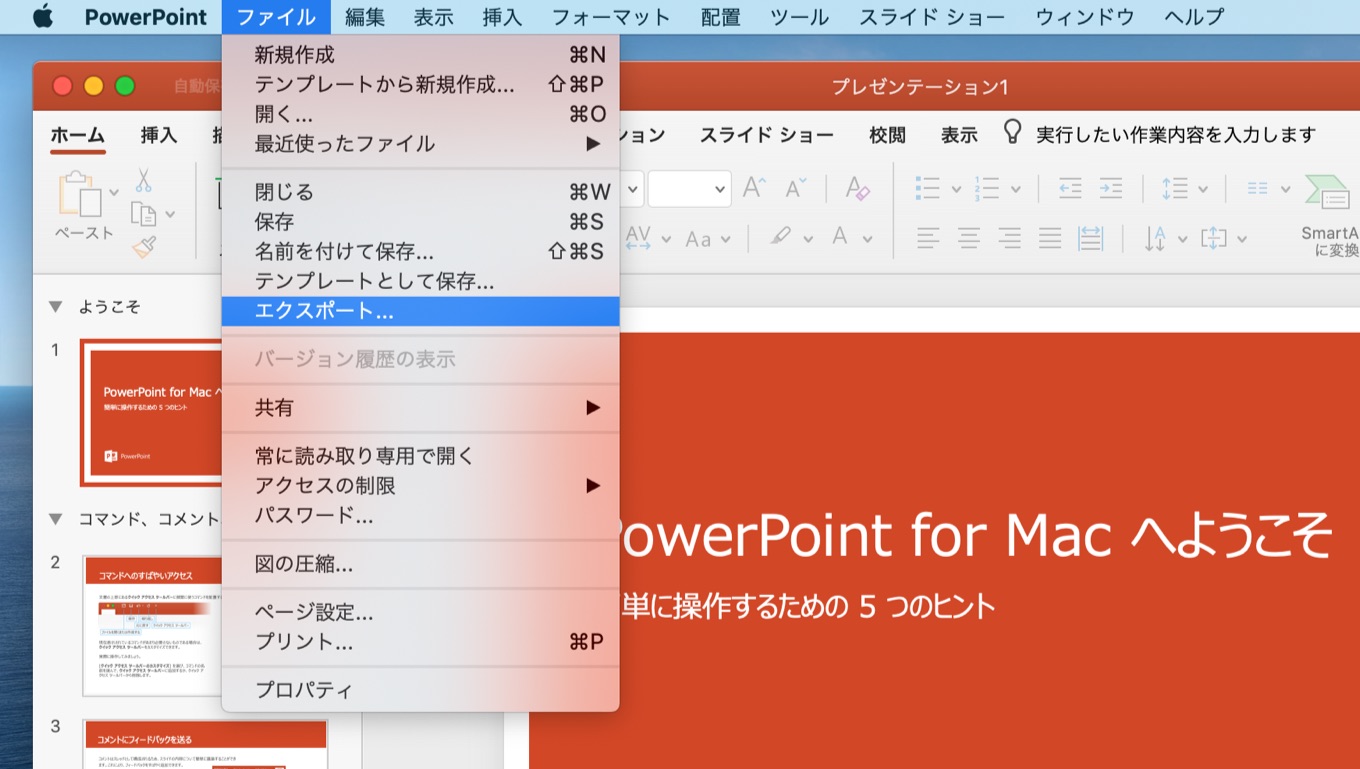1360x769 pixels.
Task: Click the text direction icon
Action: click(x=1155, y=238)
